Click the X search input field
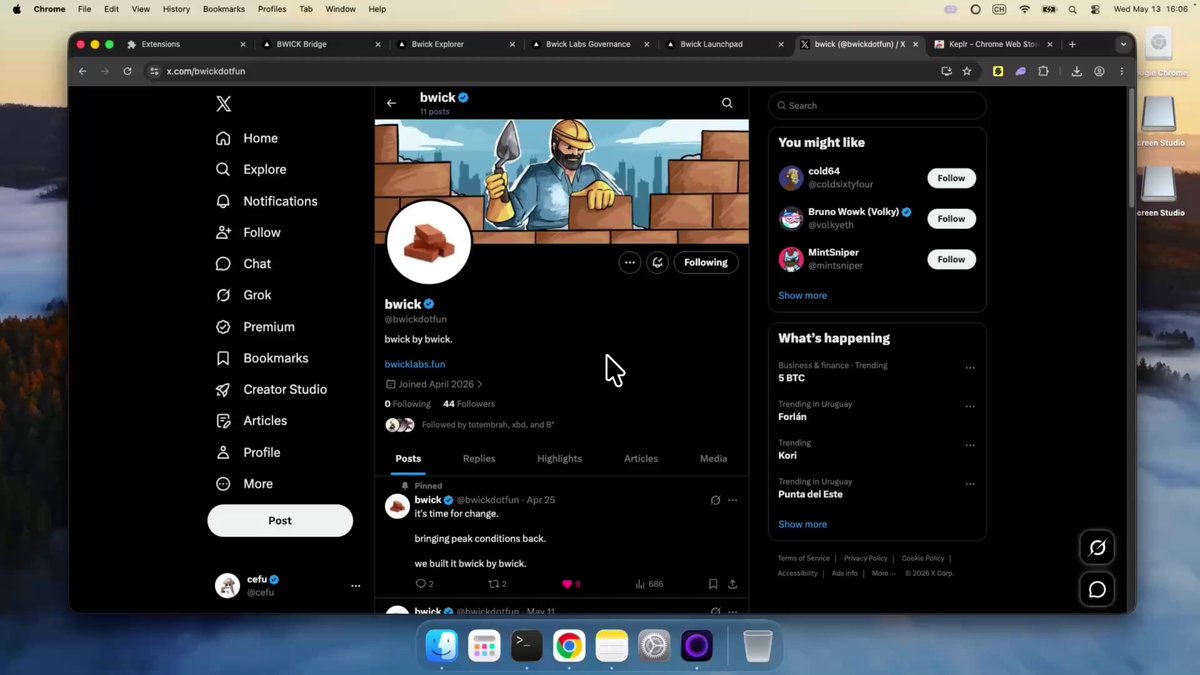Image resolution: width=1200 pixels, height=675 pixels. pyautogui.click(x=877, y=105)
